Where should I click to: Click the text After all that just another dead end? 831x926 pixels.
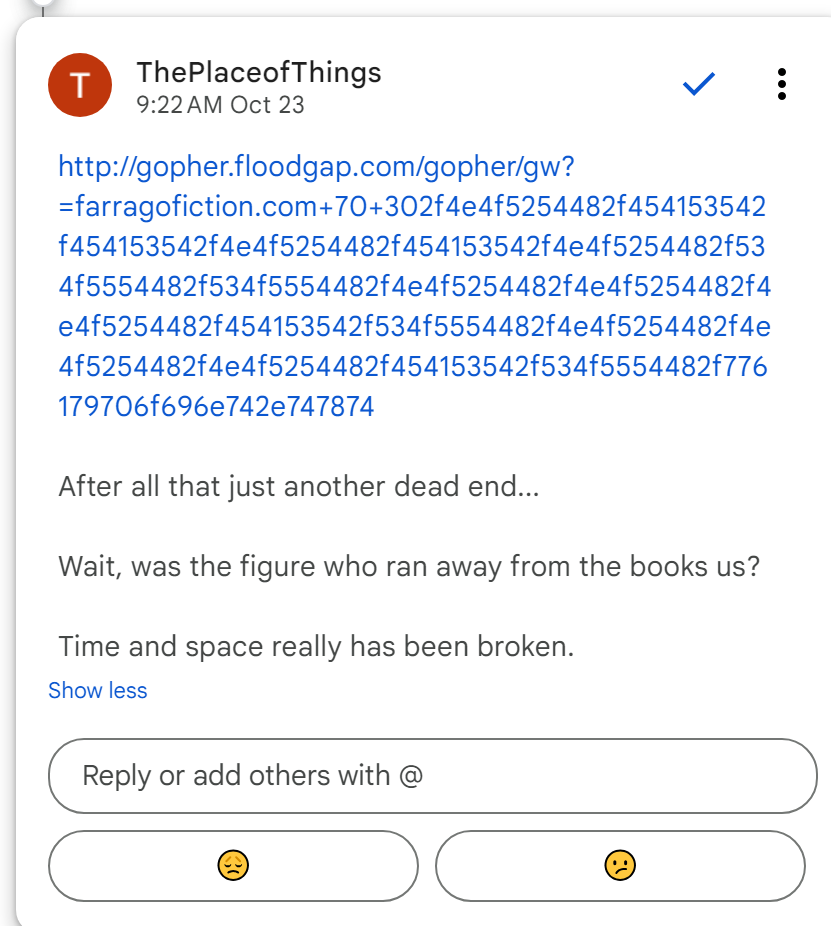coord(298,487)
